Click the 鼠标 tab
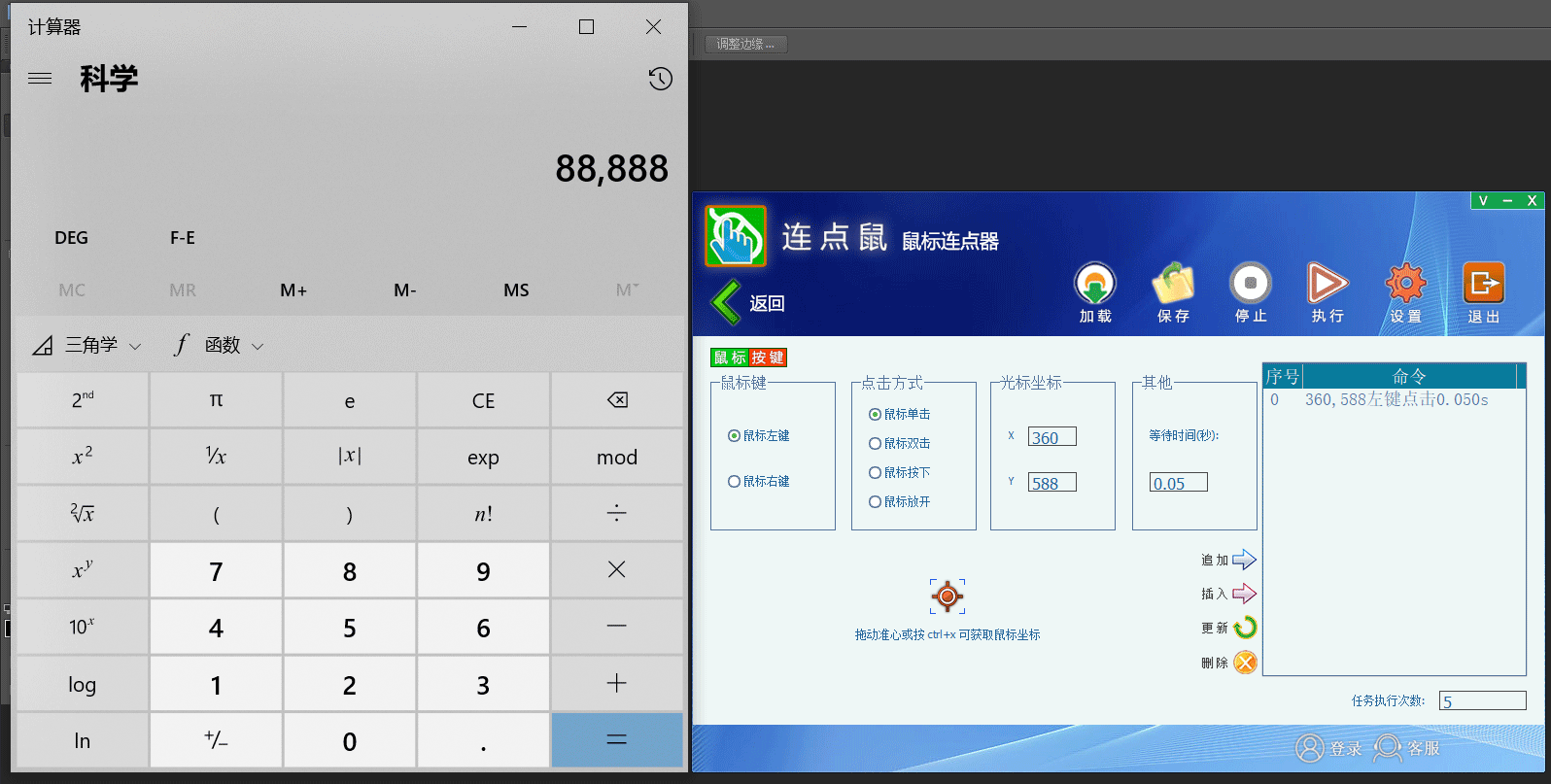The width and height of the screenshot is (1551, 784). pos(730,358)
